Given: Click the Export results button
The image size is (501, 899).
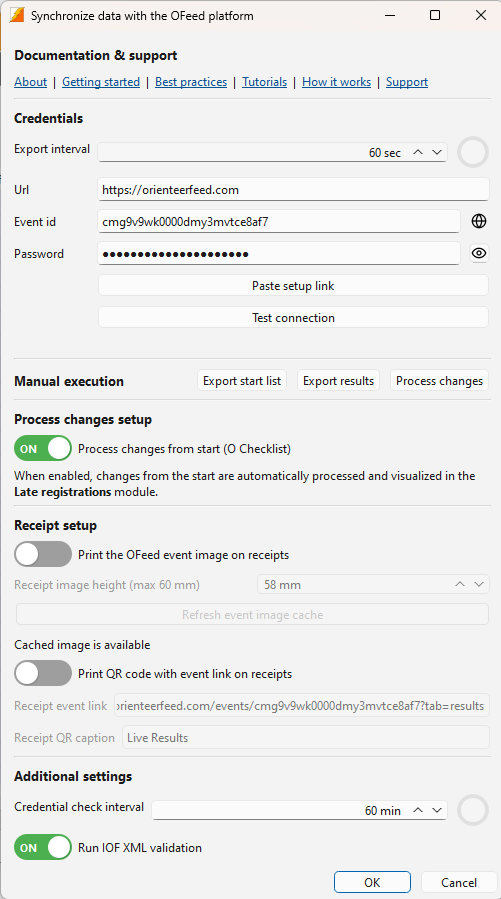Looking at the screenshot, I should click(x=338, y=381).
